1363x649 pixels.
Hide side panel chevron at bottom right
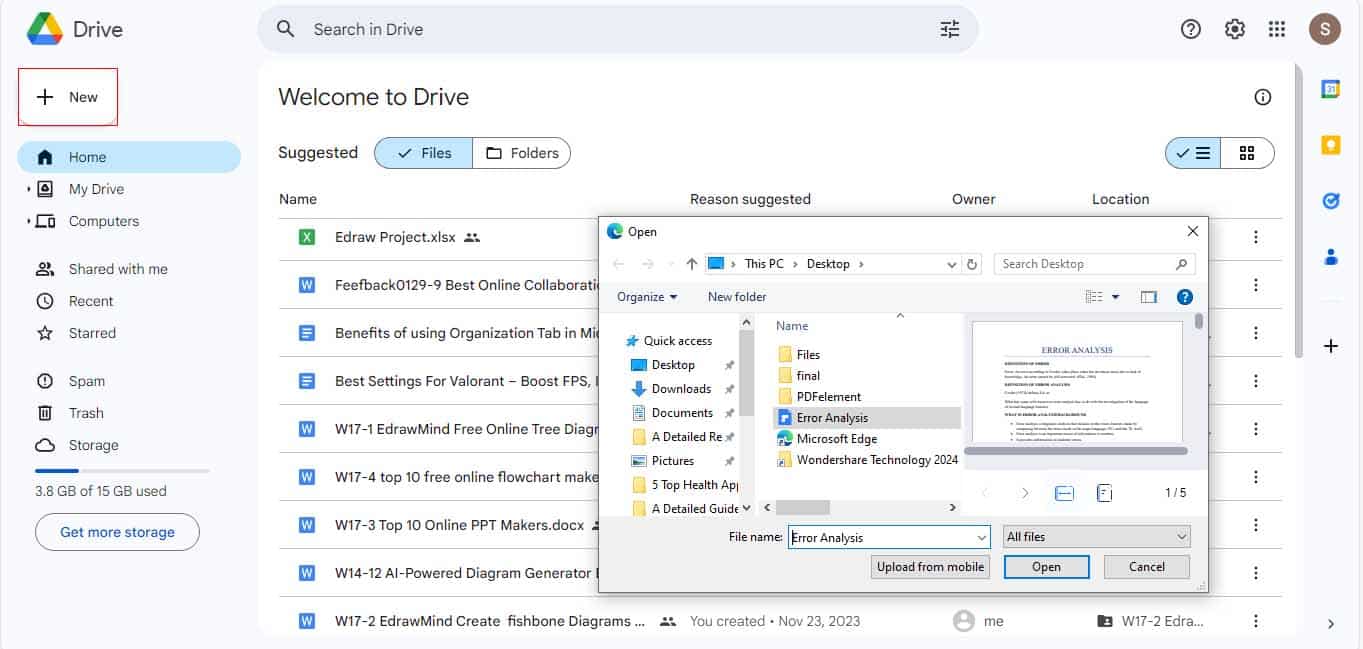click(x=1331, y=624)
